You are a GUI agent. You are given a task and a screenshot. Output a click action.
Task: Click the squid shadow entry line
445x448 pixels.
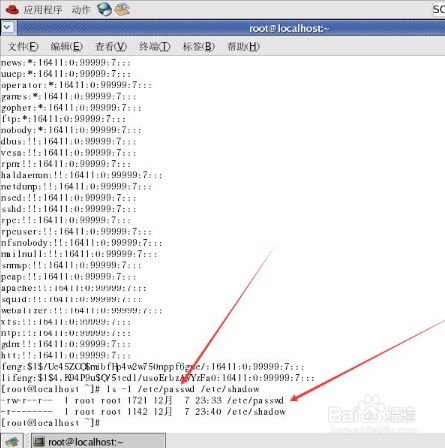(71, 299)
